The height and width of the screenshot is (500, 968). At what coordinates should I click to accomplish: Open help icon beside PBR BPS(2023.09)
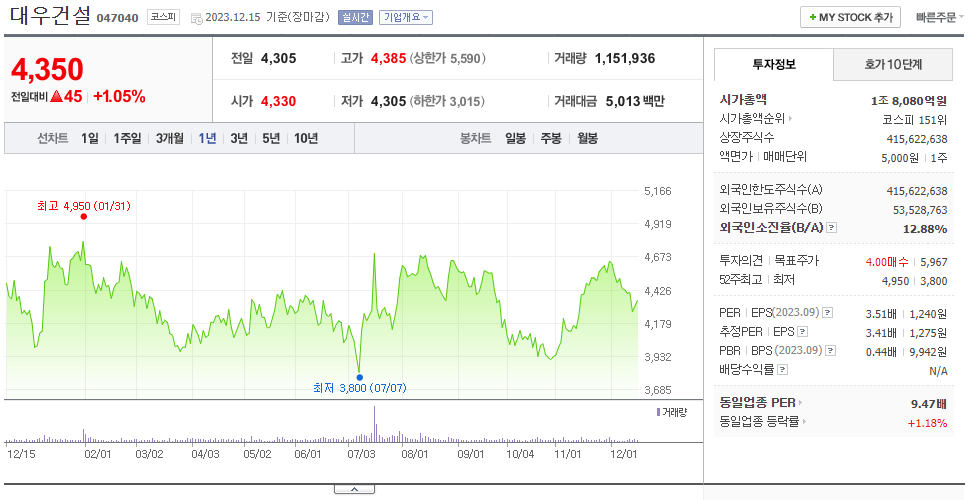pos(831,351)
